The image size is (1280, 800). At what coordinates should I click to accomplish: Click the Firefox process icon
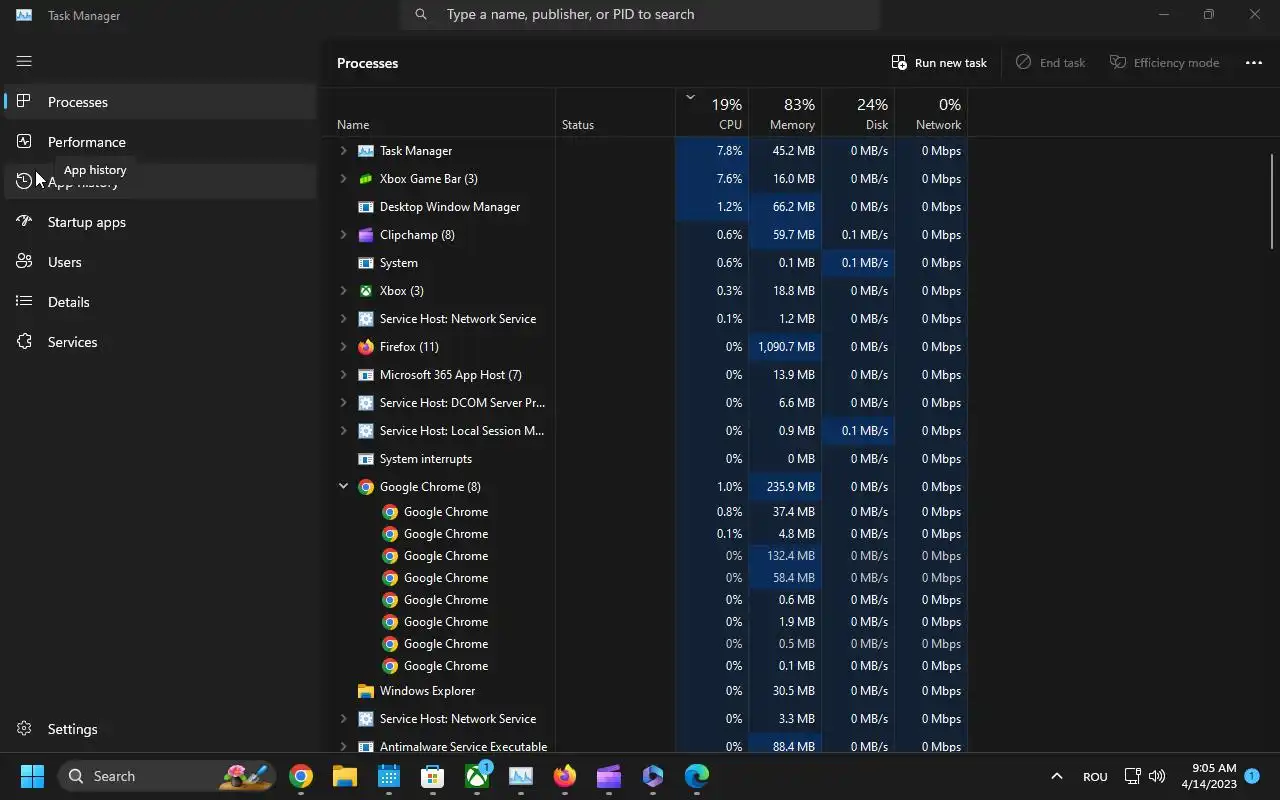366,347
